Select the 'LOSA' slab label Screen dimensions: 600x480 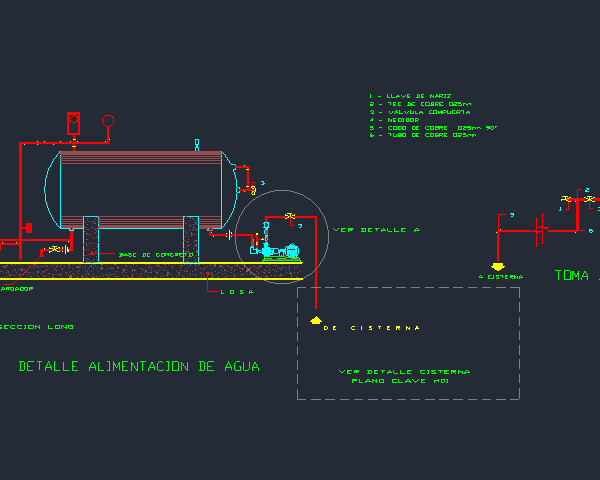click(x=237, y=292)
